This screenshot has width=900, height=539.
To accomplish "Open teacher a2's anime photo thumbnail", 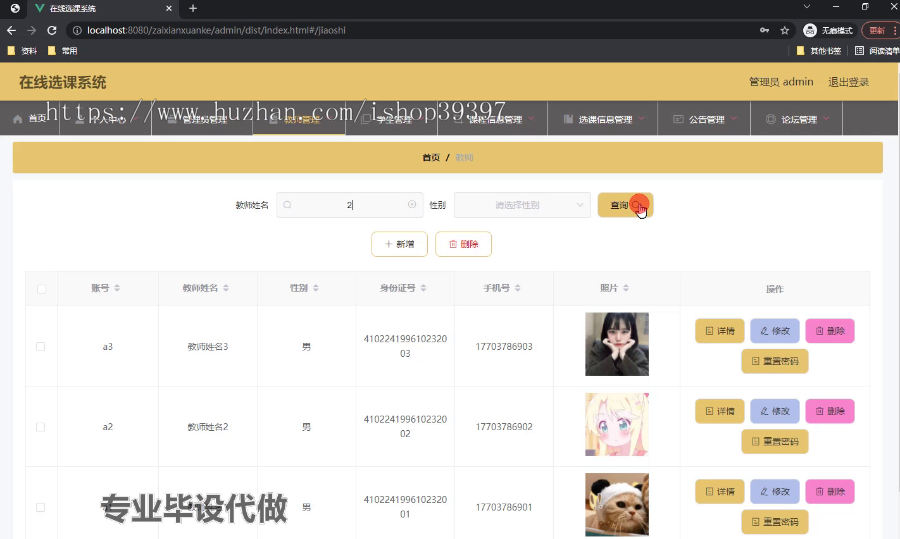I will click(617, 424).
